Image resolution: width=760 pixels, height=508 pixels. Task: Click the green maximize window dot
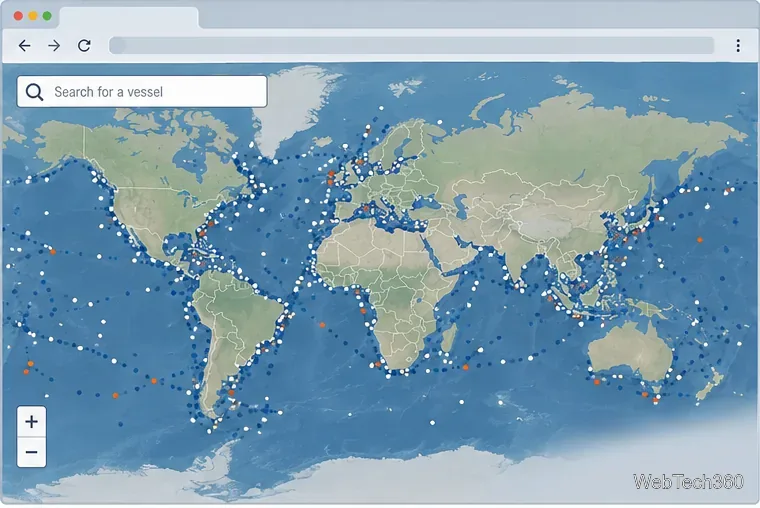(47, 16)
